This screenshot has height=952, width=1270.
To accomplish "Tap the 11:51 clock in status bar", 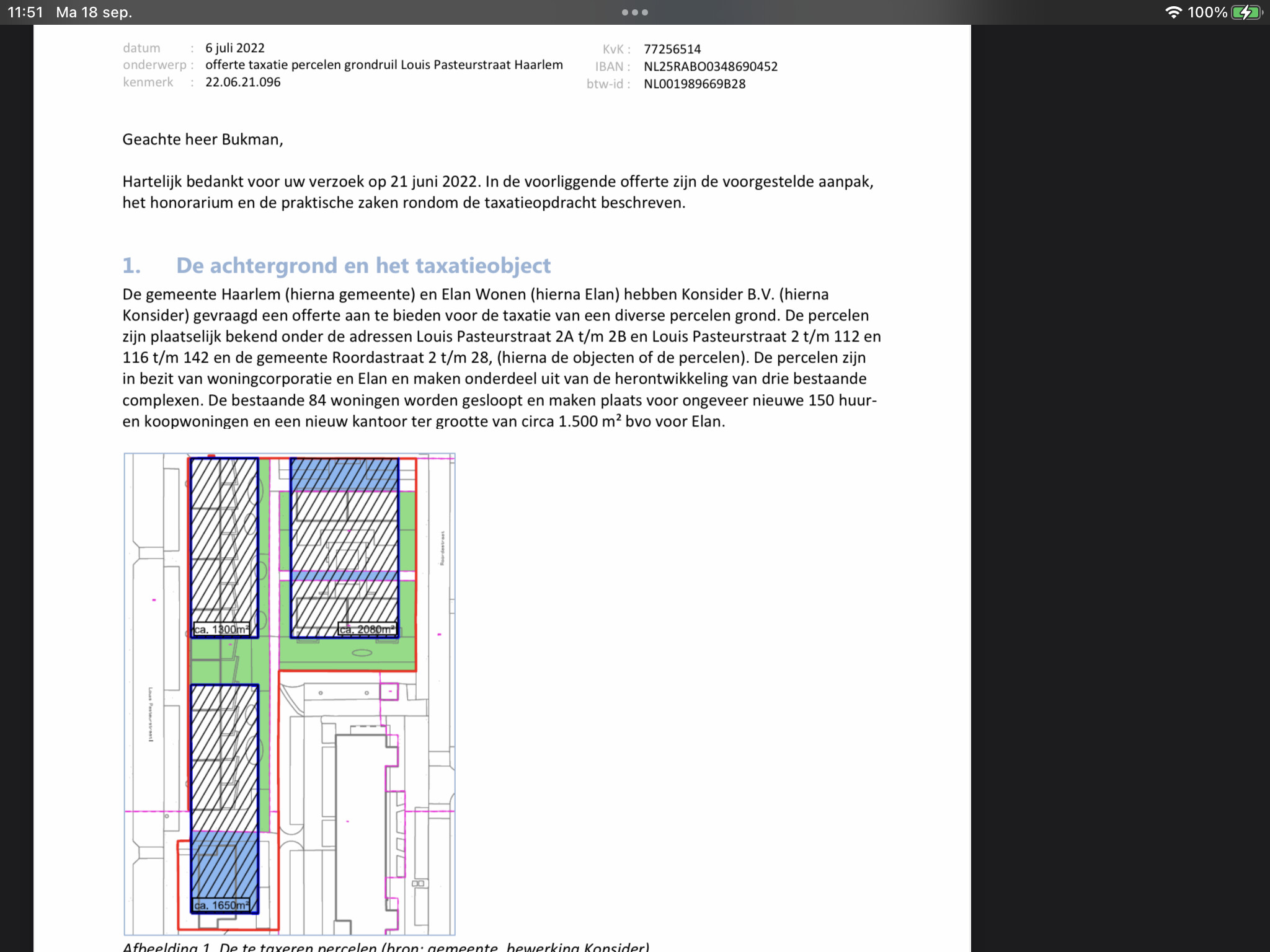I will click(25, 12).
